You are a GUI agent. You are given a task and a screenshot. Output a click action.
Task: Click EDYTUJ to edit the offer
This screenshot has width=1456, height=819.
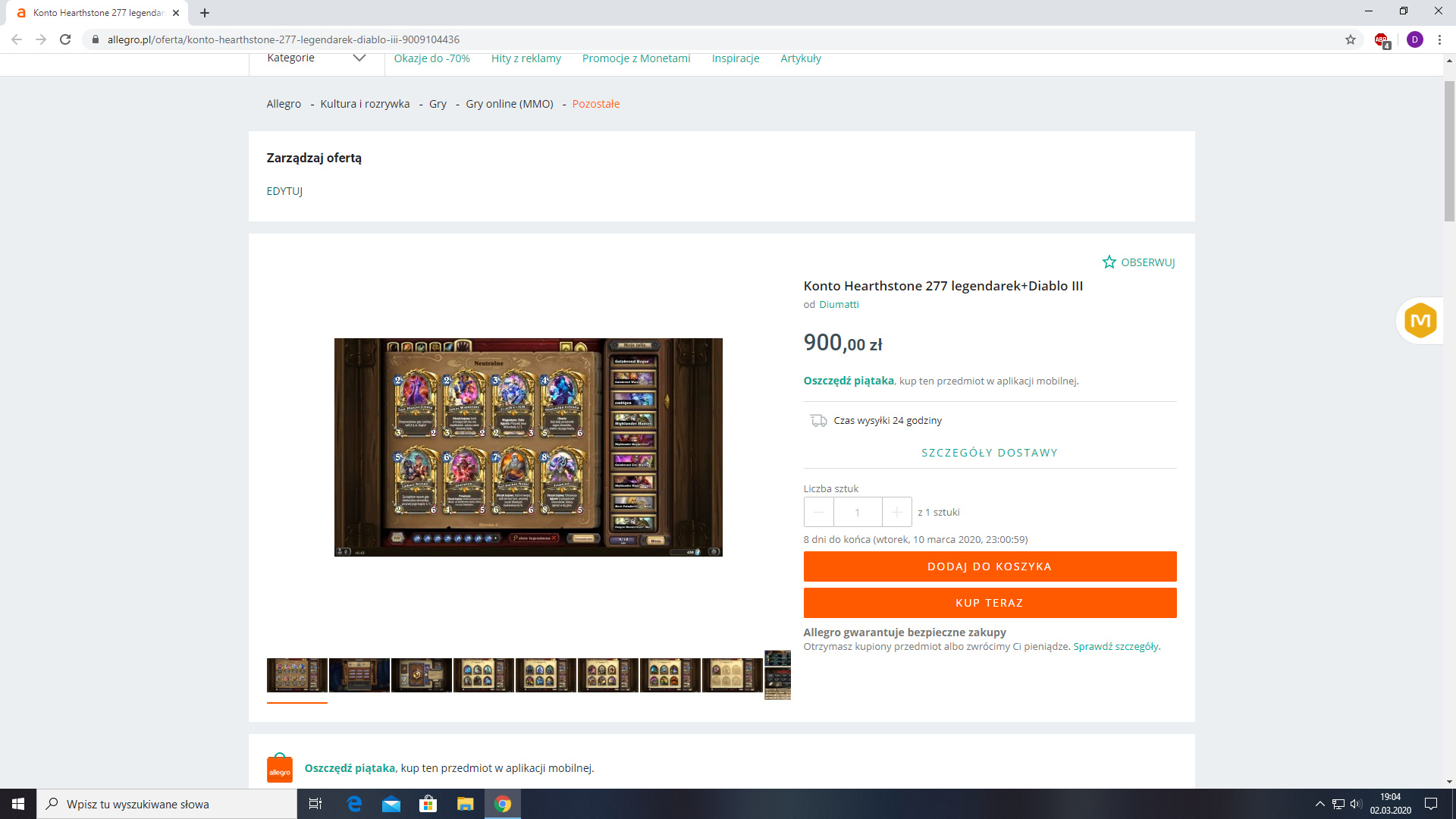coord(284,191)
